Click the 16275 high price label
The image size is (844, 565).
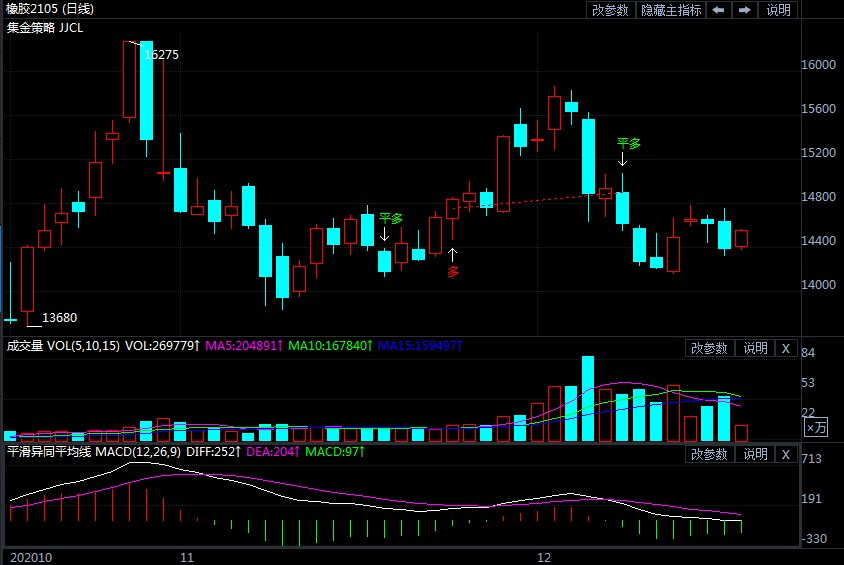[x=161, y=54]
